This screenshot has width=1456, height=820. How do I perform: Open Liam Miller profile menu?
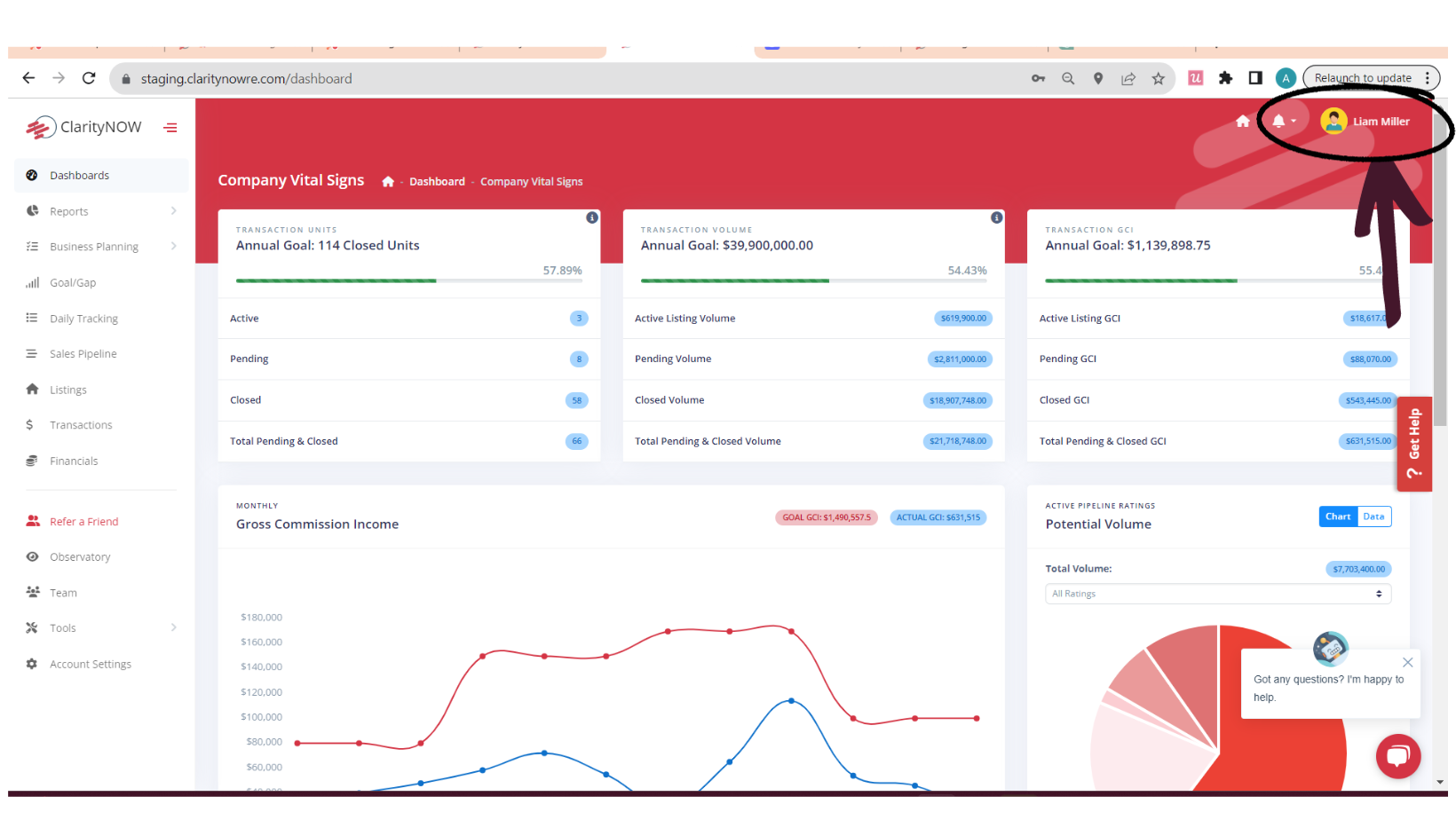[x=1365, y=122]
